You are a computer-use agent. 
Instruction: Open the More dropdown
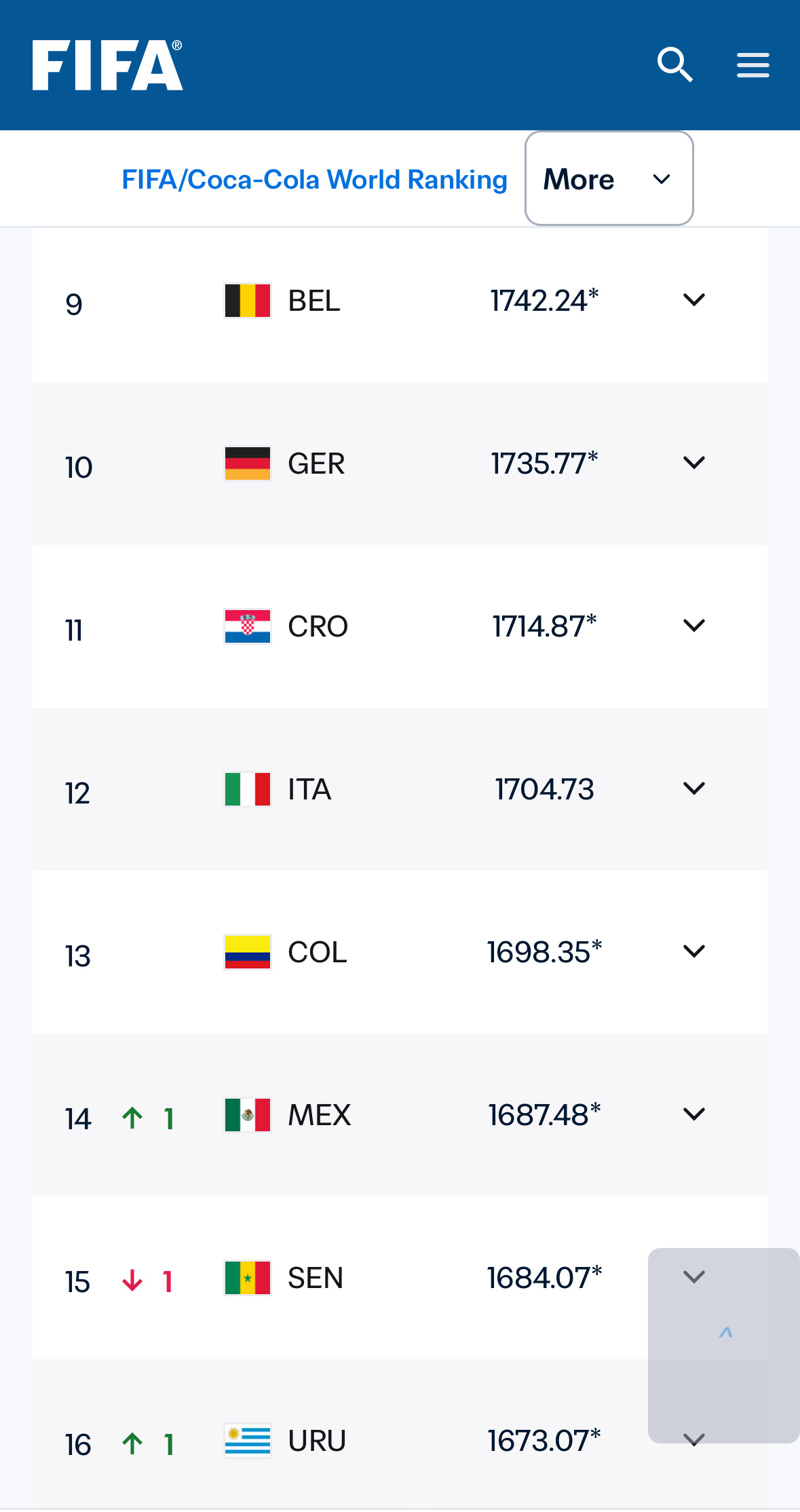609,178
